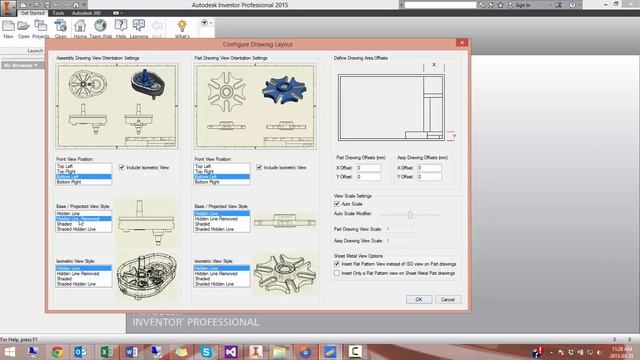The width and height of the screenshot is (640, 360).
Task: Switch to the Get Started tab
Action: (x=33, y=13)
